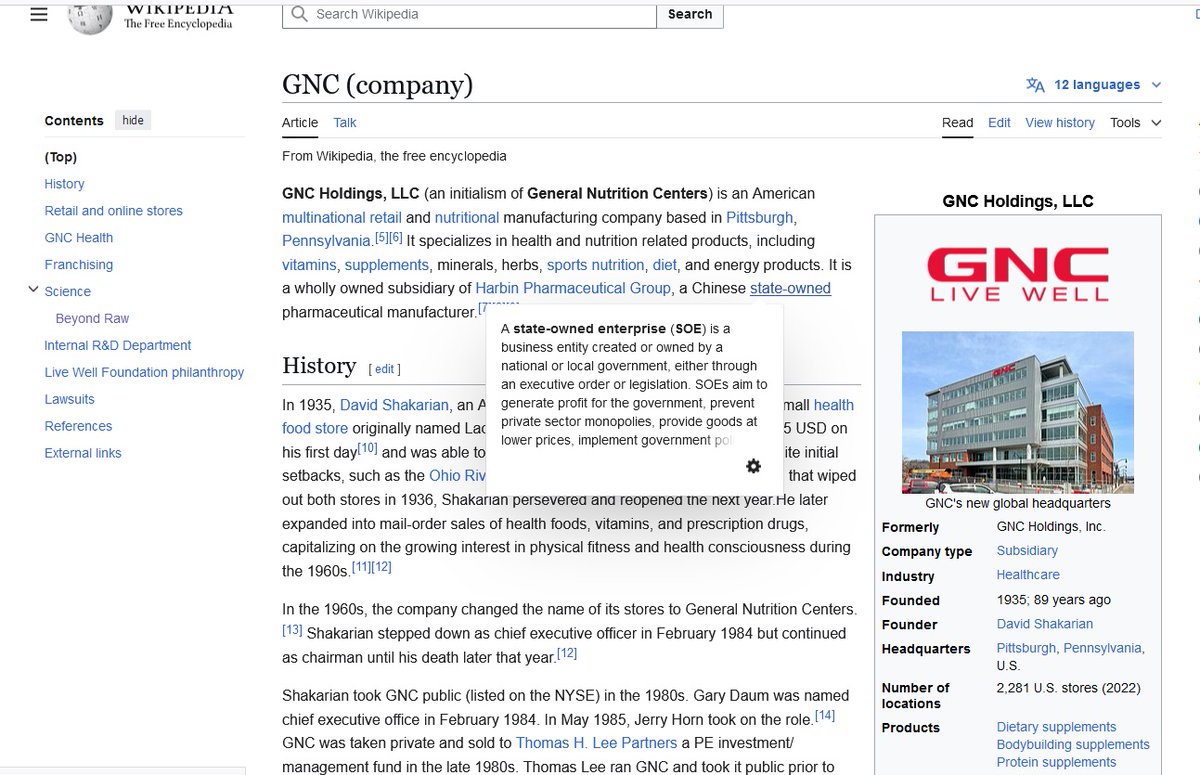Open Protein supplements infobox link

[x=1056, y=762]
